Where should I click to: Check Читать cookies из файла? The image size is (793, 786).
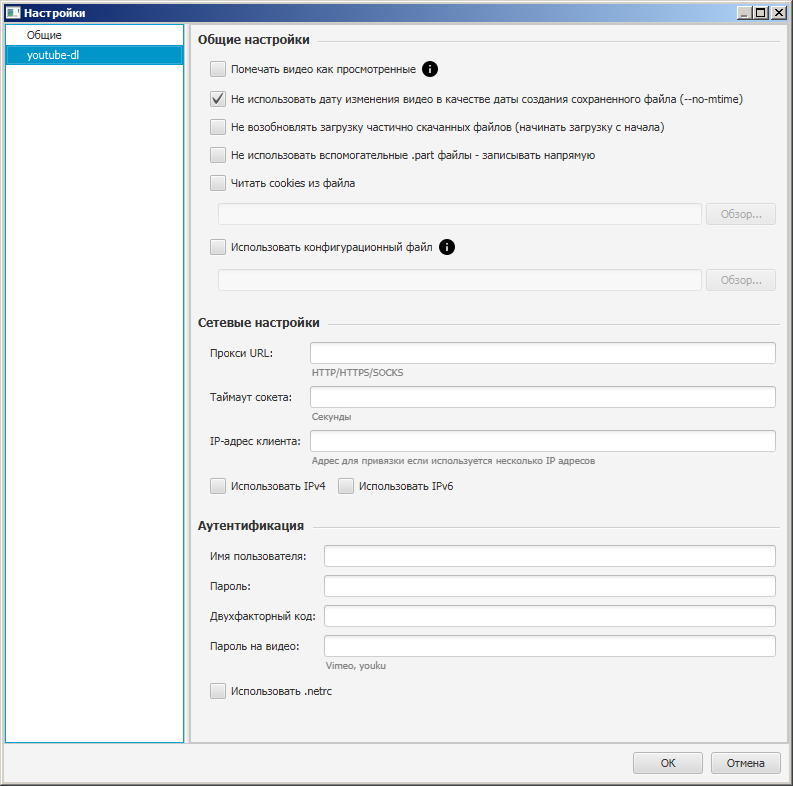(x=218, y=183)
